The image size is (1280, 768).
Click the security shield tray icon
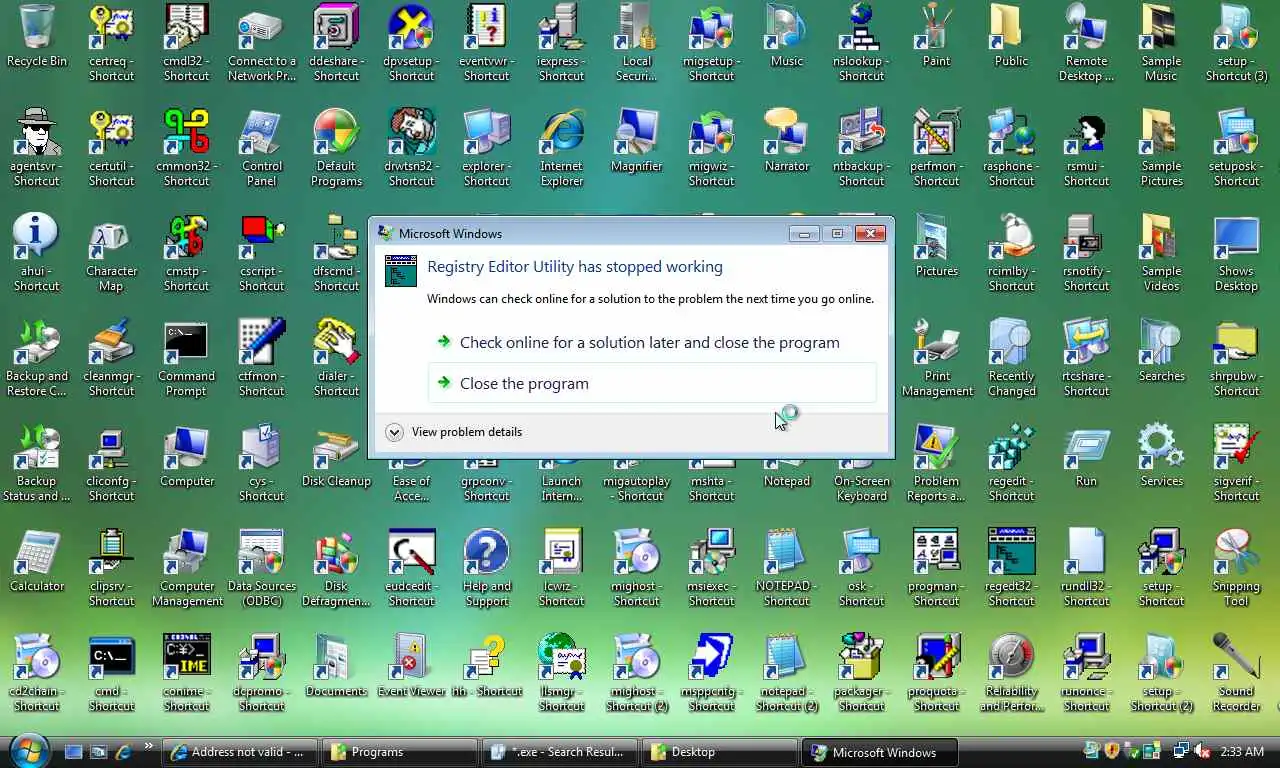click(1111, 751)
